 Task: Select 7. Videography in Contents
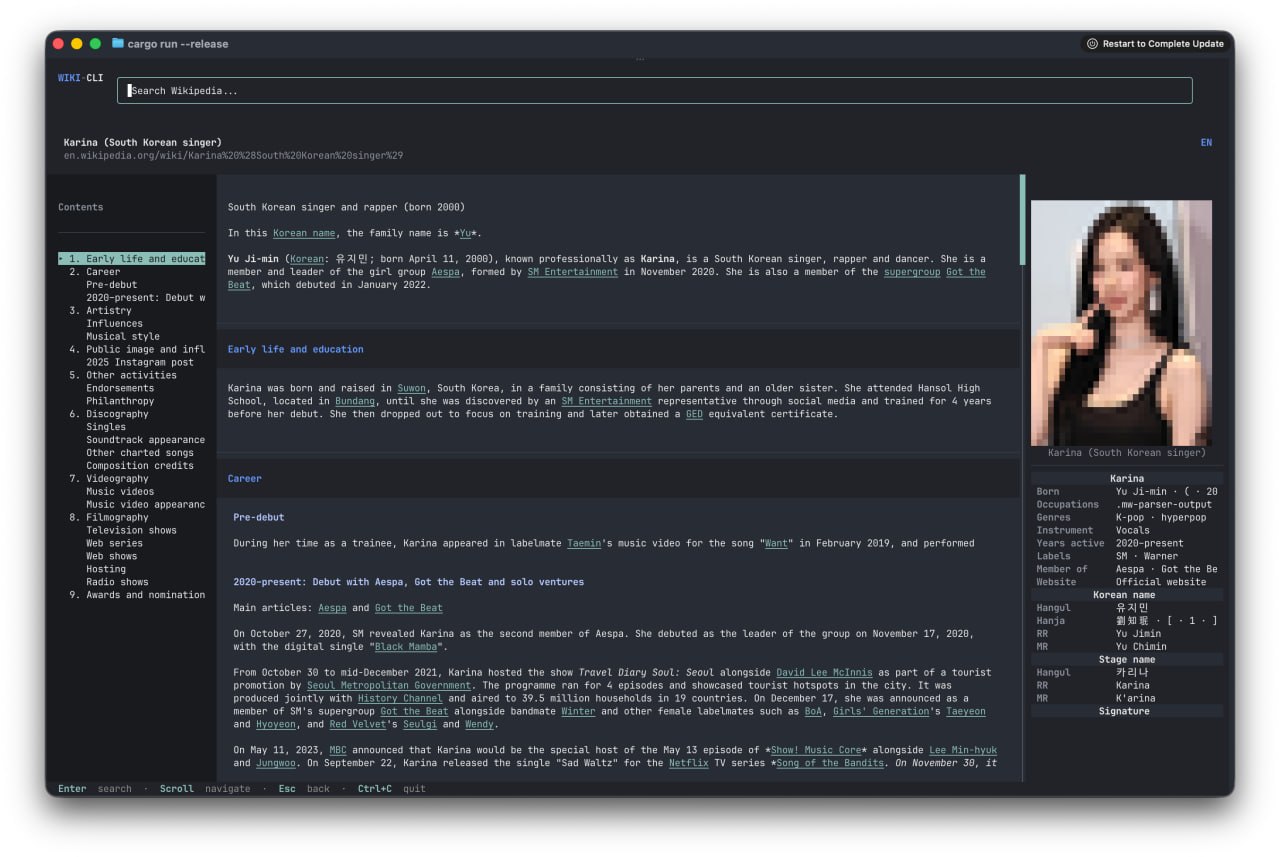pos(109,479)
